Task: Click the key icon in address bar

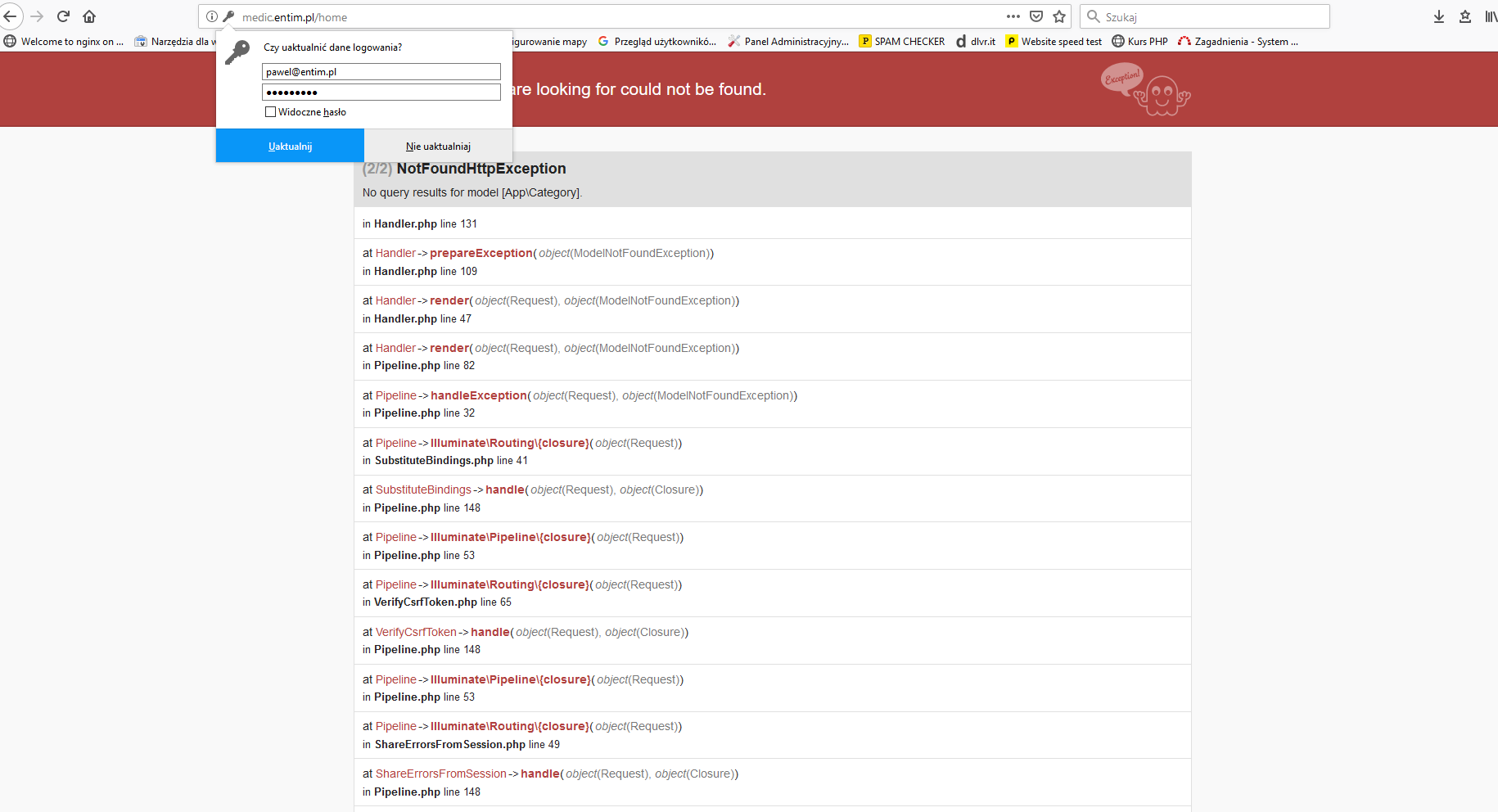Action: tap(228, 16)
